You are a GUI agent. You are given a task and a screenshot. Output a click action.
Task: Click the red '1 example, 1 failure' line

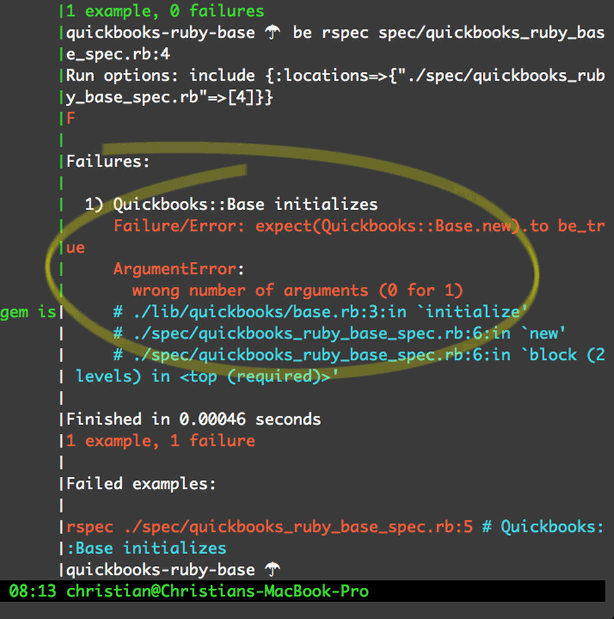click(160, 441)
